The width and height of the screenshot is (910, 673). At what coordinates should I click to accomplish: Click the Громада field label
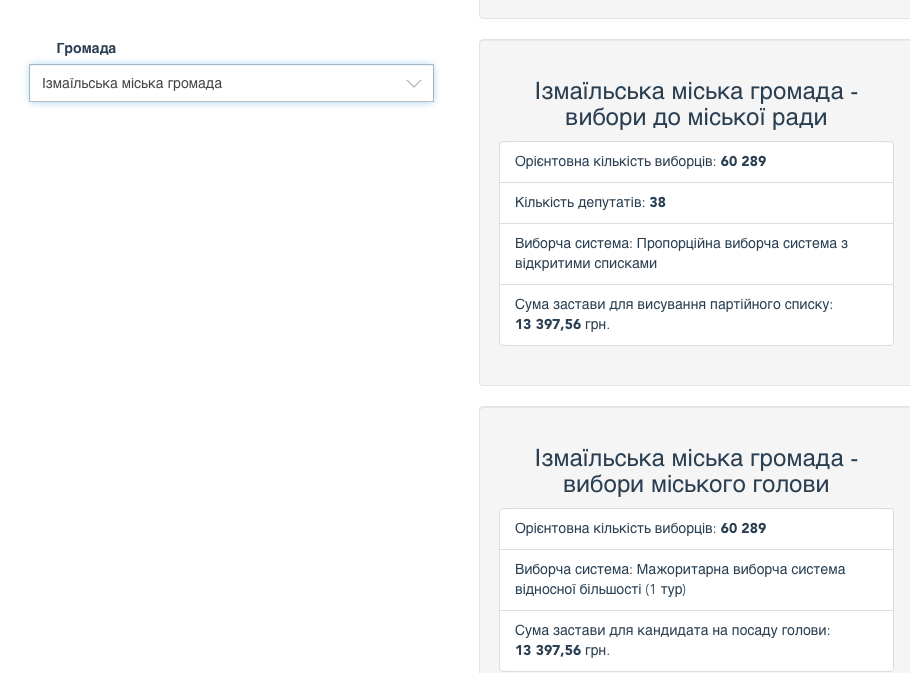point(86,48)
